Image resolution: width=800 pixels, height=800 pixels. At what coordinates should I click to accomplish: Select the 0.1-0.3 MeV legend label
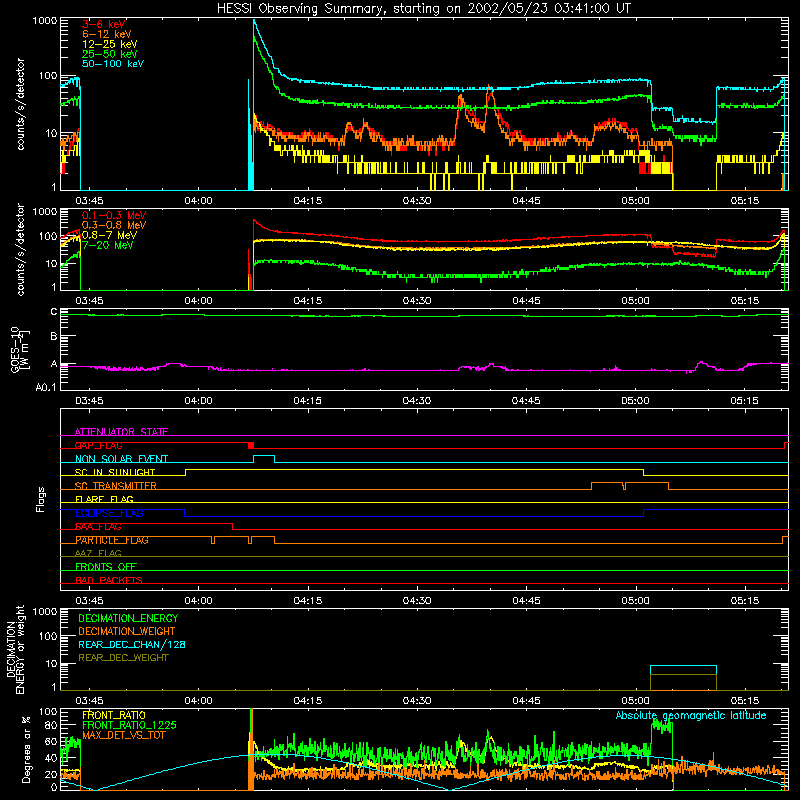point(114,215)
